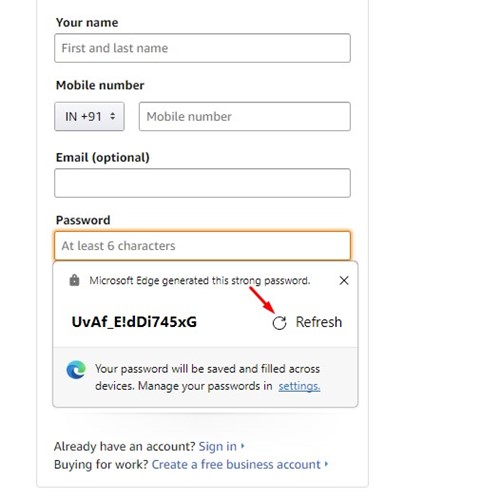Open the IN +91 country code dropdown
Screen dimensions: 500x499
pyautogui.click(x=89, y=116)
